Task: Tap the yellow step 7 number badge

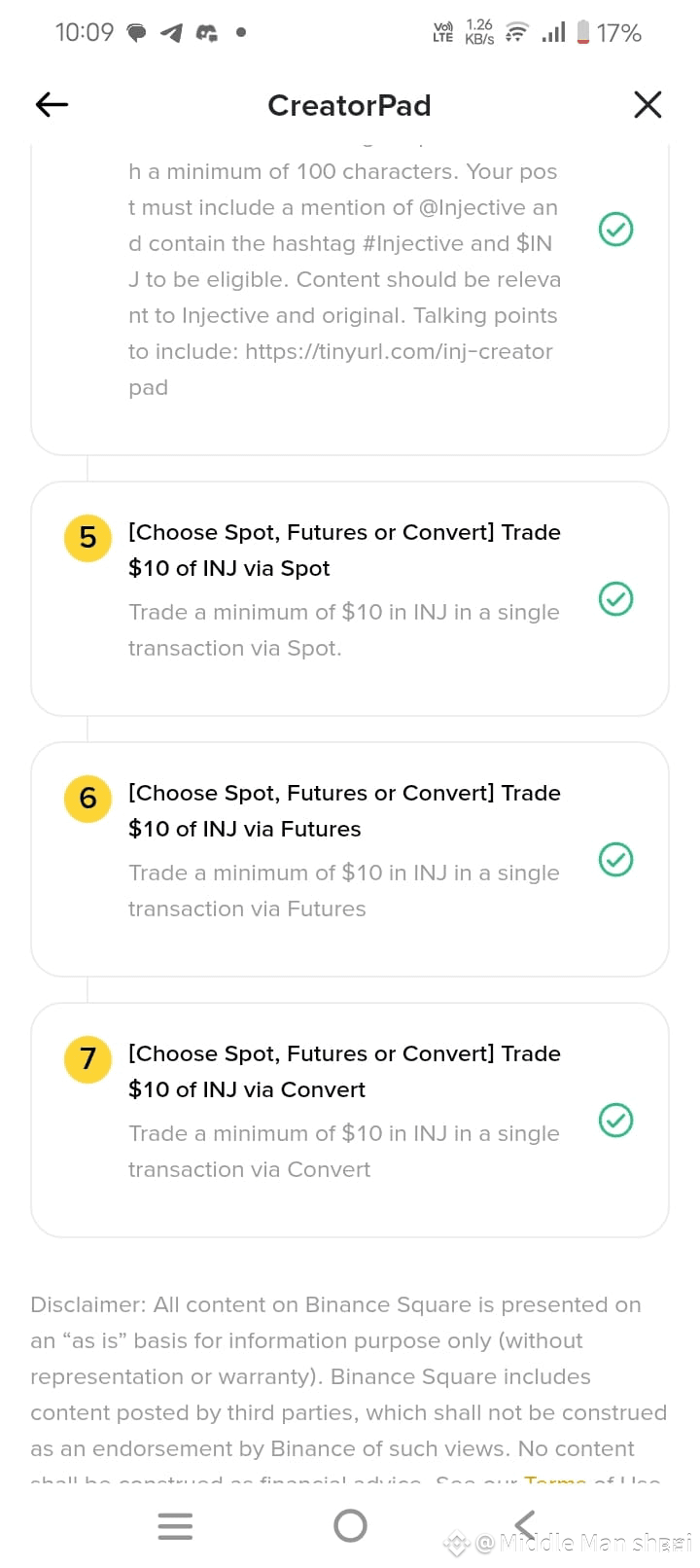Action: click(x=87, y=1058)
